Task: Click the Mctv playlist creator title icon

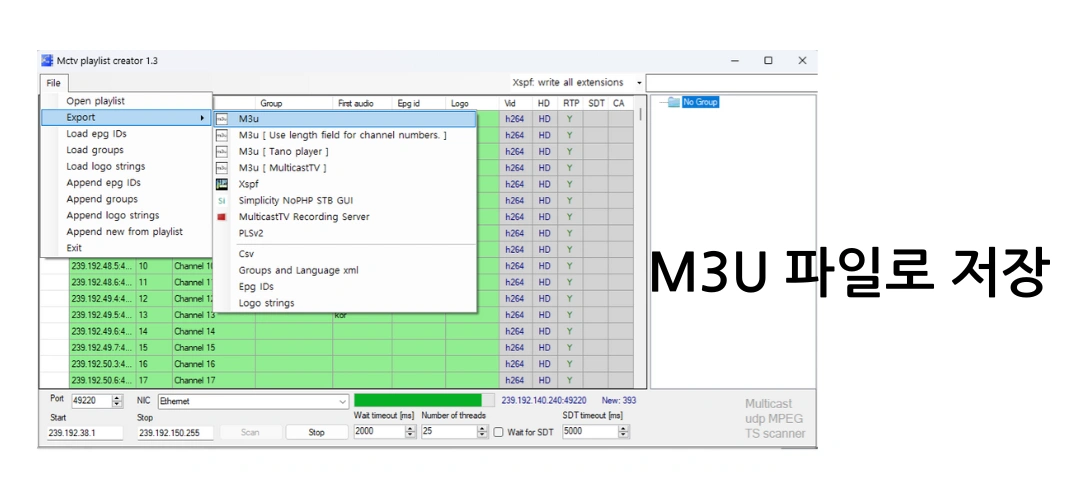Action: [48, 61]
